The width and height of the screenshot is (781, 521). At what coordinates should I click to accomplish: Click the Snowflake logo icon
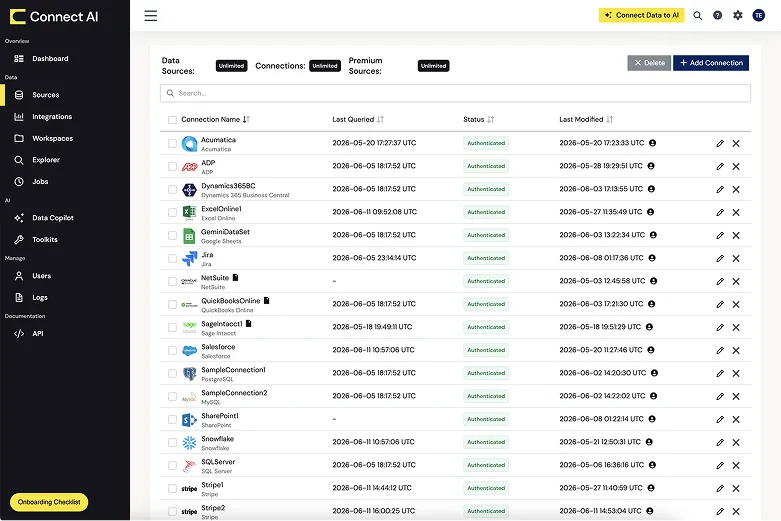(189, 442)
